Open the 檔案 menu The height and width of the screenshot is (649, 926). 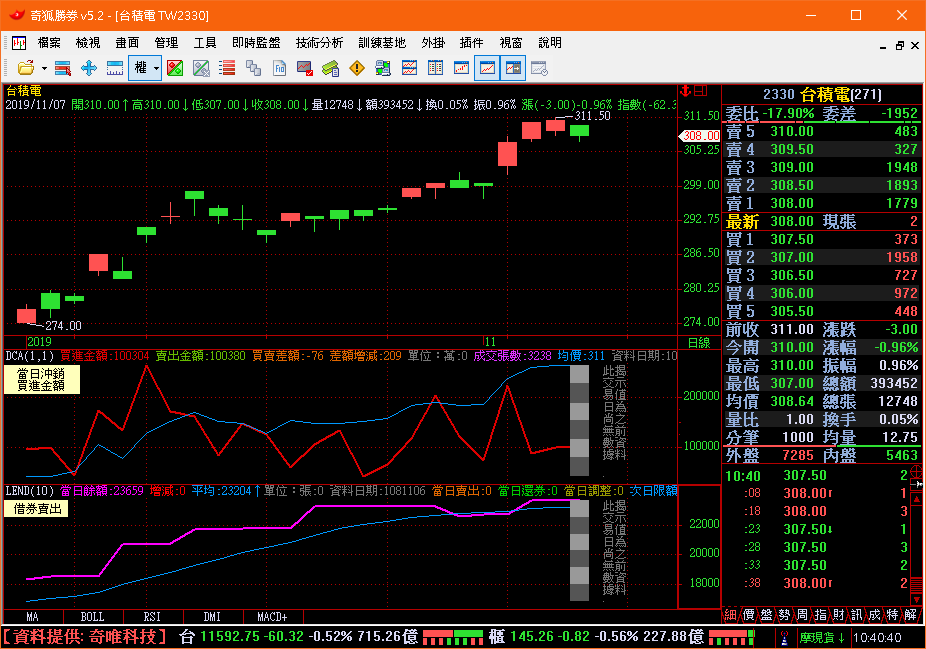click(x=49, y=43)
